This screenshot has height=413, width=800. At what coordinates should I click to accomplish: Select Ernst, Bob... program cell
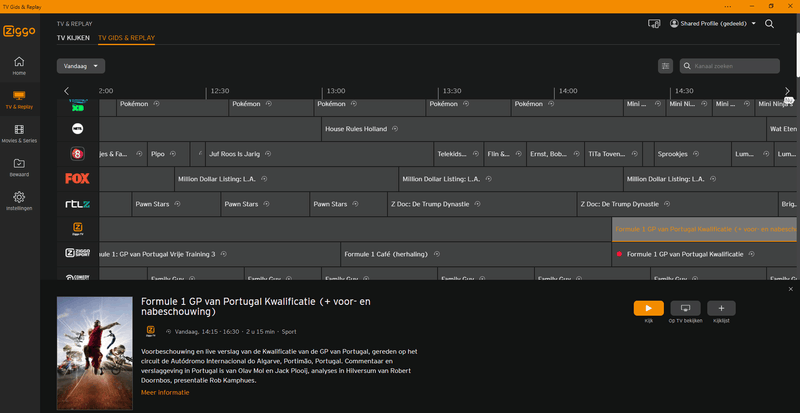tap(555, 154)
